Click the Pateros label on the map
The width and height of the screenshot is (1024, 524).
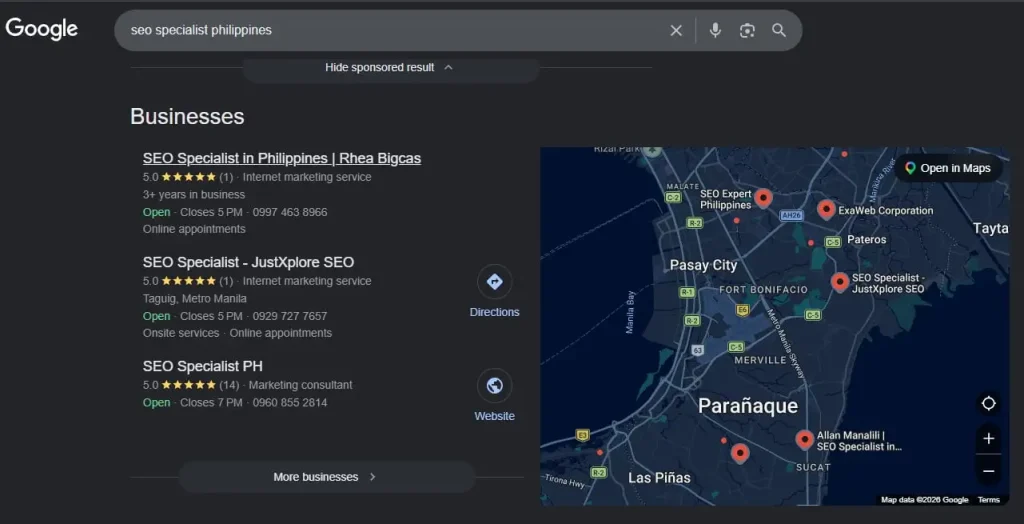click(x=867, y=240)
